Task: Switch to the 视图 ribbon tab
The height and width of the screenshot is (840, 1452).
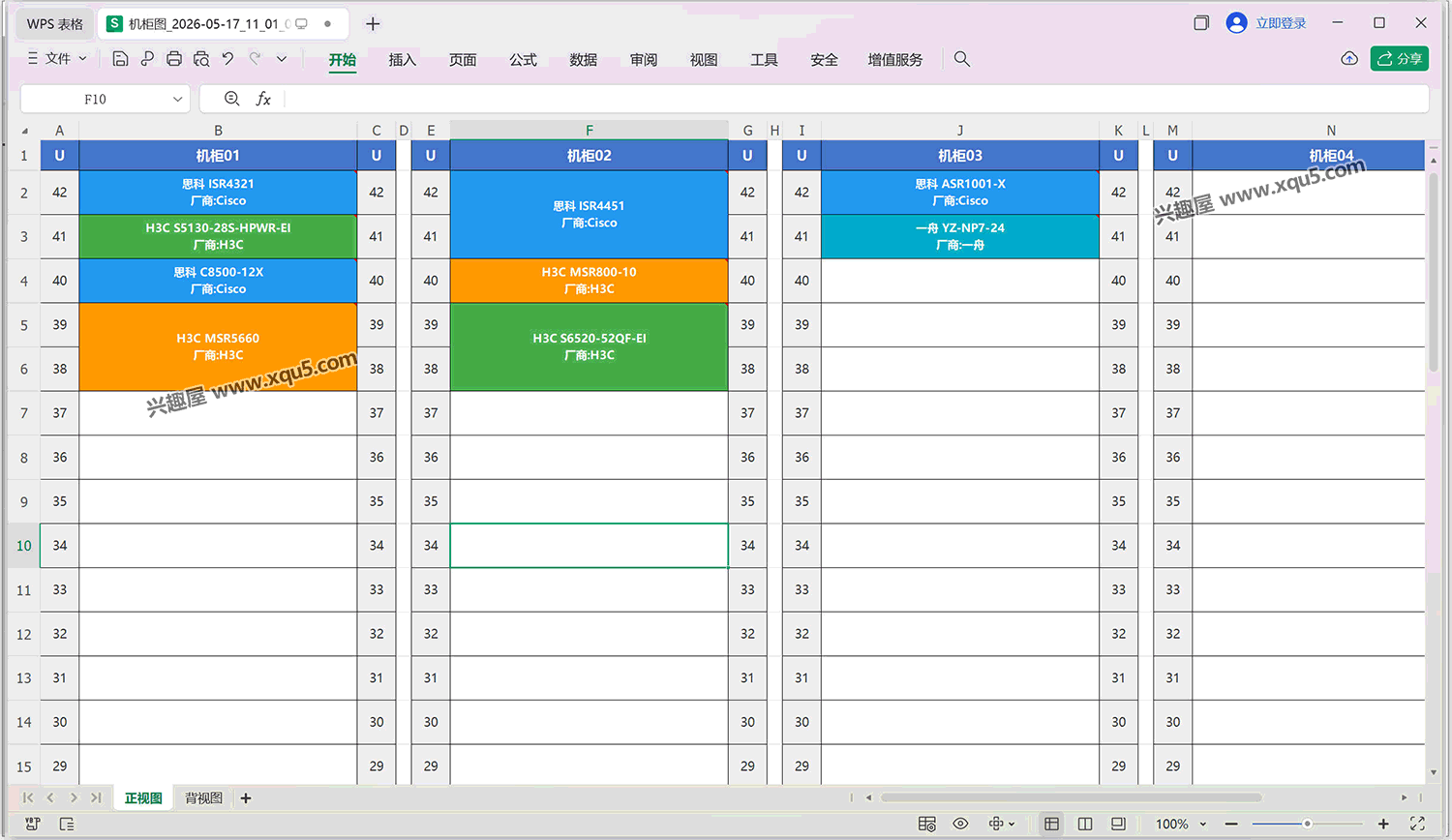Action: [704, 60]
